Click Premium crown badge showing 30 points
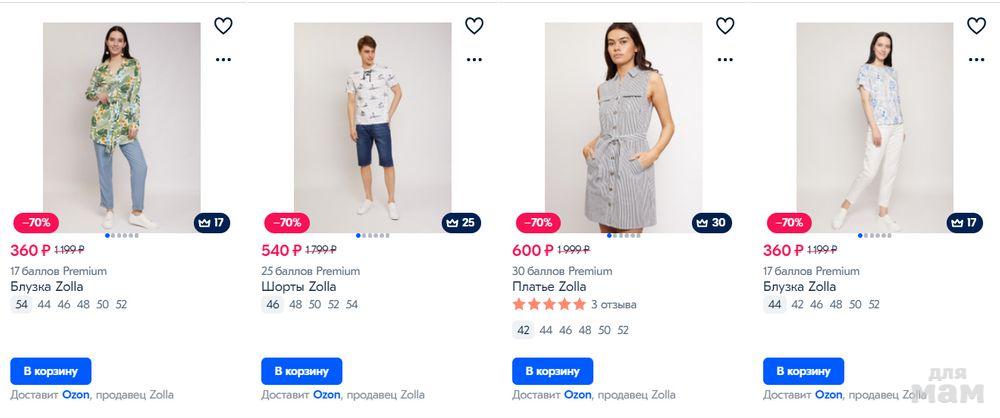The height and width of the screenshot is (418, 1000). point(712,222)
